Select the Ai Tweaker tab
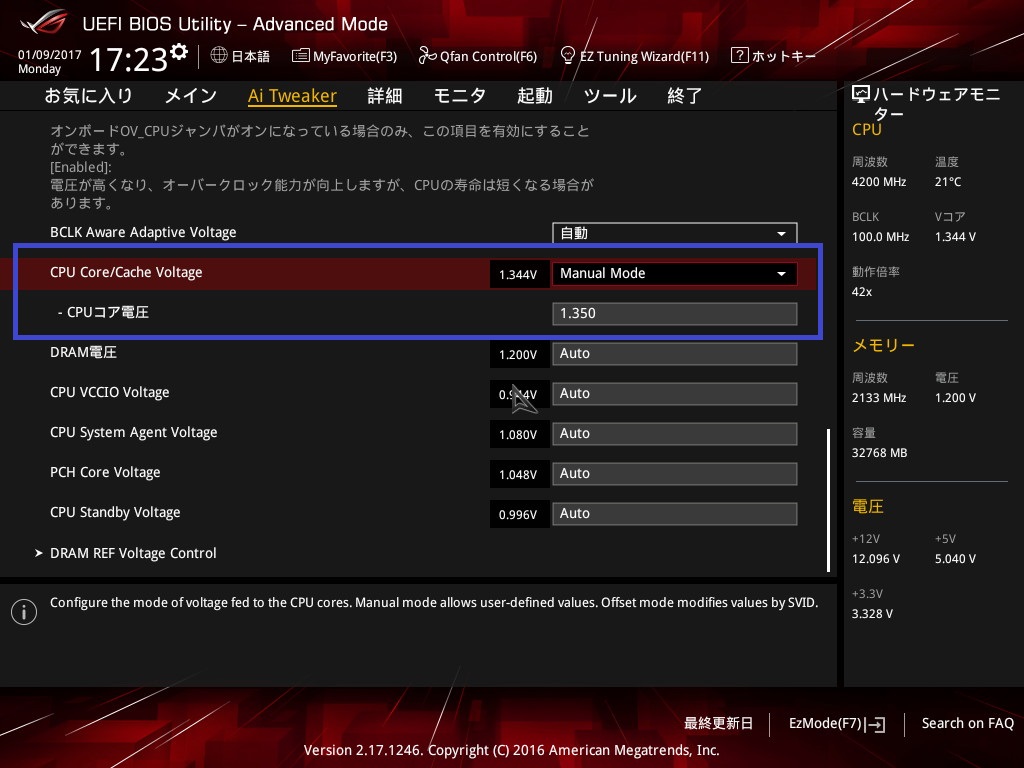Screen dimensions: 1024x768 [x=292, y=96]
